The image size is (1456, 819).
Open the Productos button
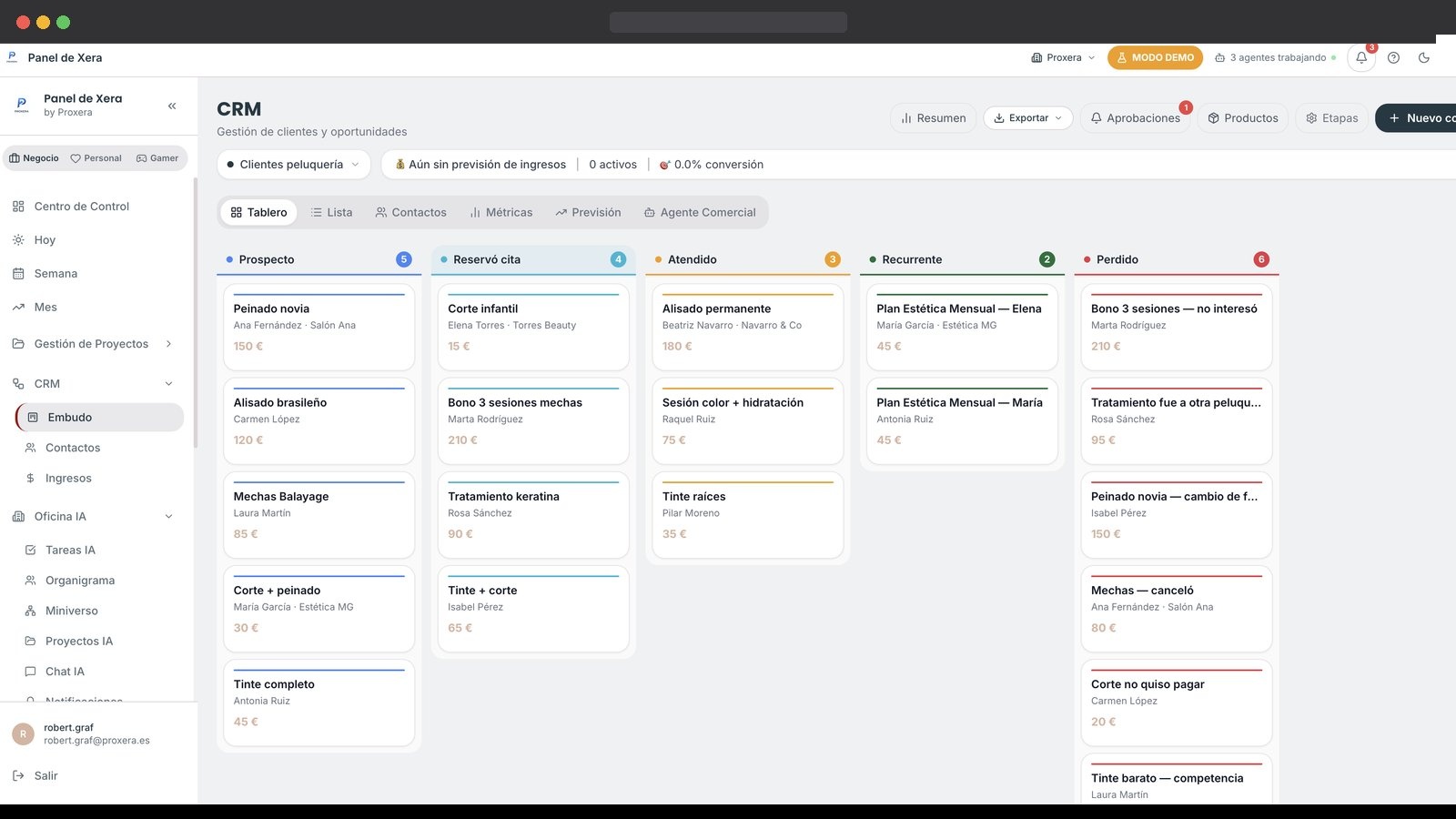[x=1243, y=118]
